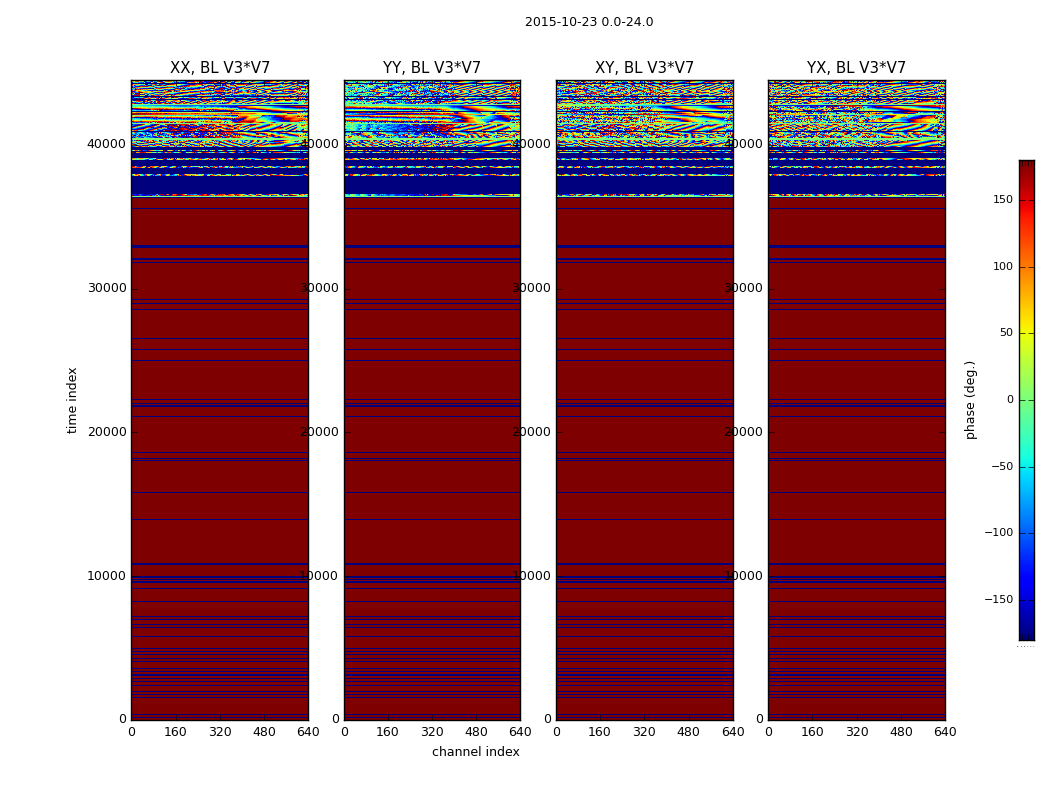1050x800 pixels.
Task: Click the 480 tick under the XX panel
Action: click(x=264, y=732)
